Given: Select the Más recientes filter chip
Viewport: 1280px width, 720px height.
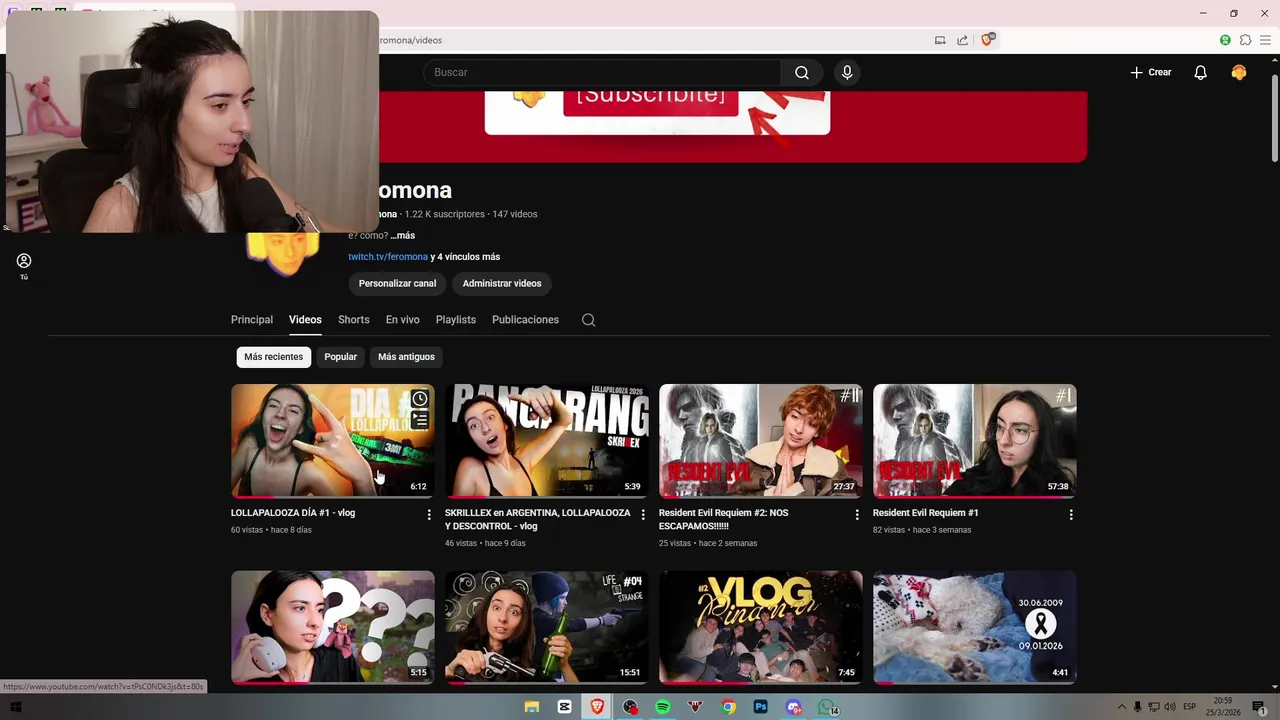Looking at the screenshot, I should pyautogui.click(x=273, y=357).
